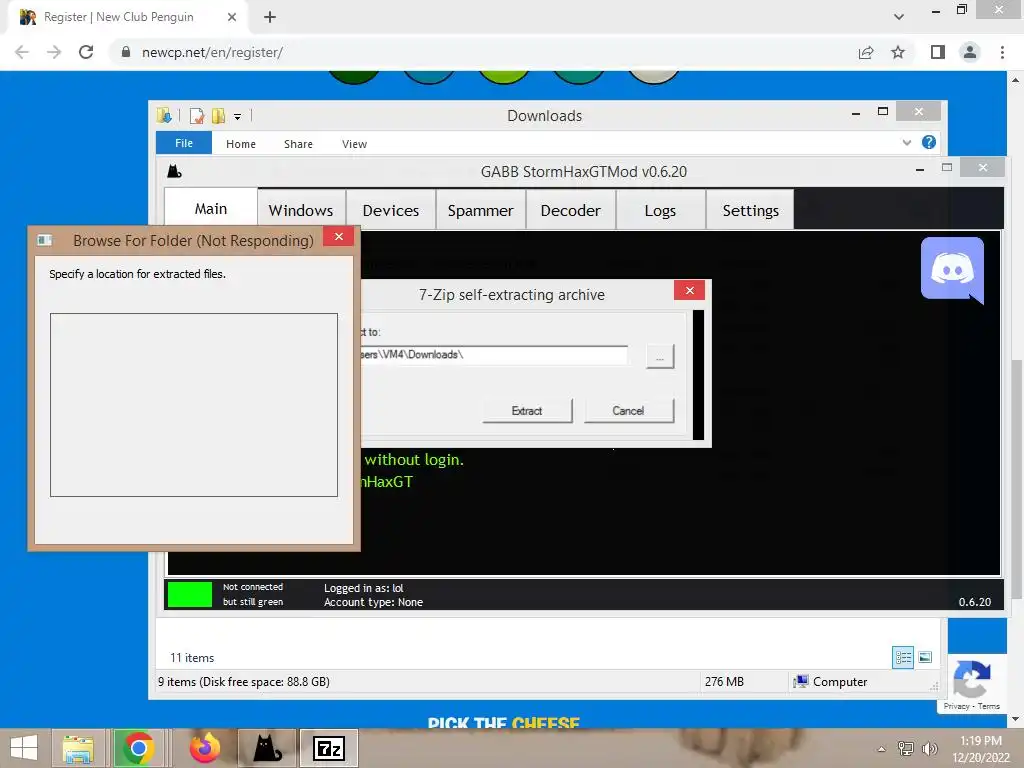Click the Discord logo in StormHaxGTMod
The height and width of the screenshot is (768, 1024).
[952, 270]
